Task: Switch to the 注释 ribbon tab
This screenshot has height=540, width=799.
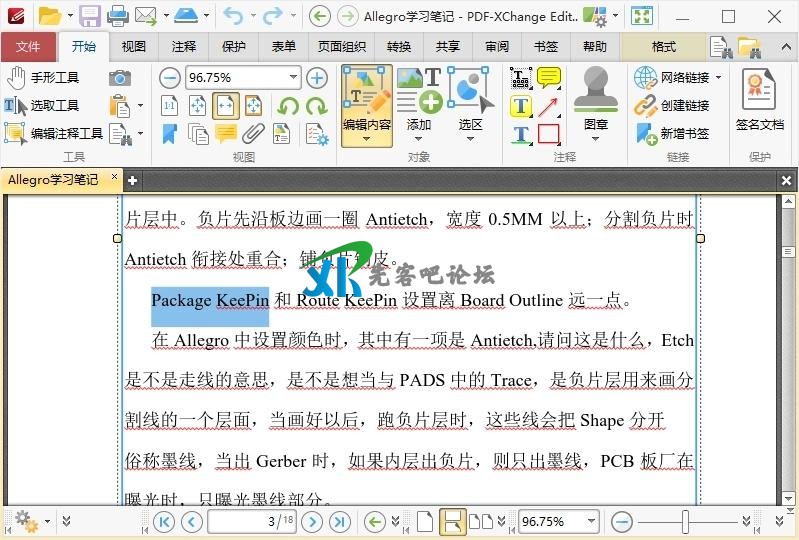Action: [184, 47]
